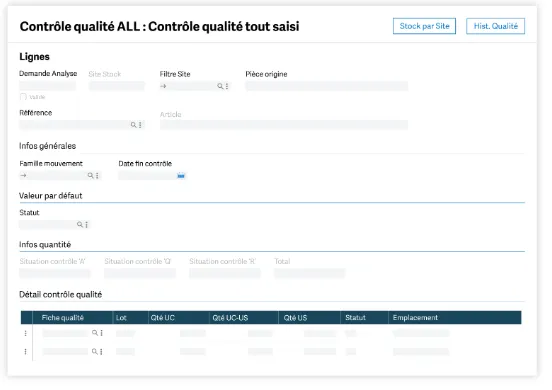Image resolution: width=552 pixels, height=390 pixels.
Task: Click the Situation contrôle 'Q' field
Action: (x=140, y=273)
